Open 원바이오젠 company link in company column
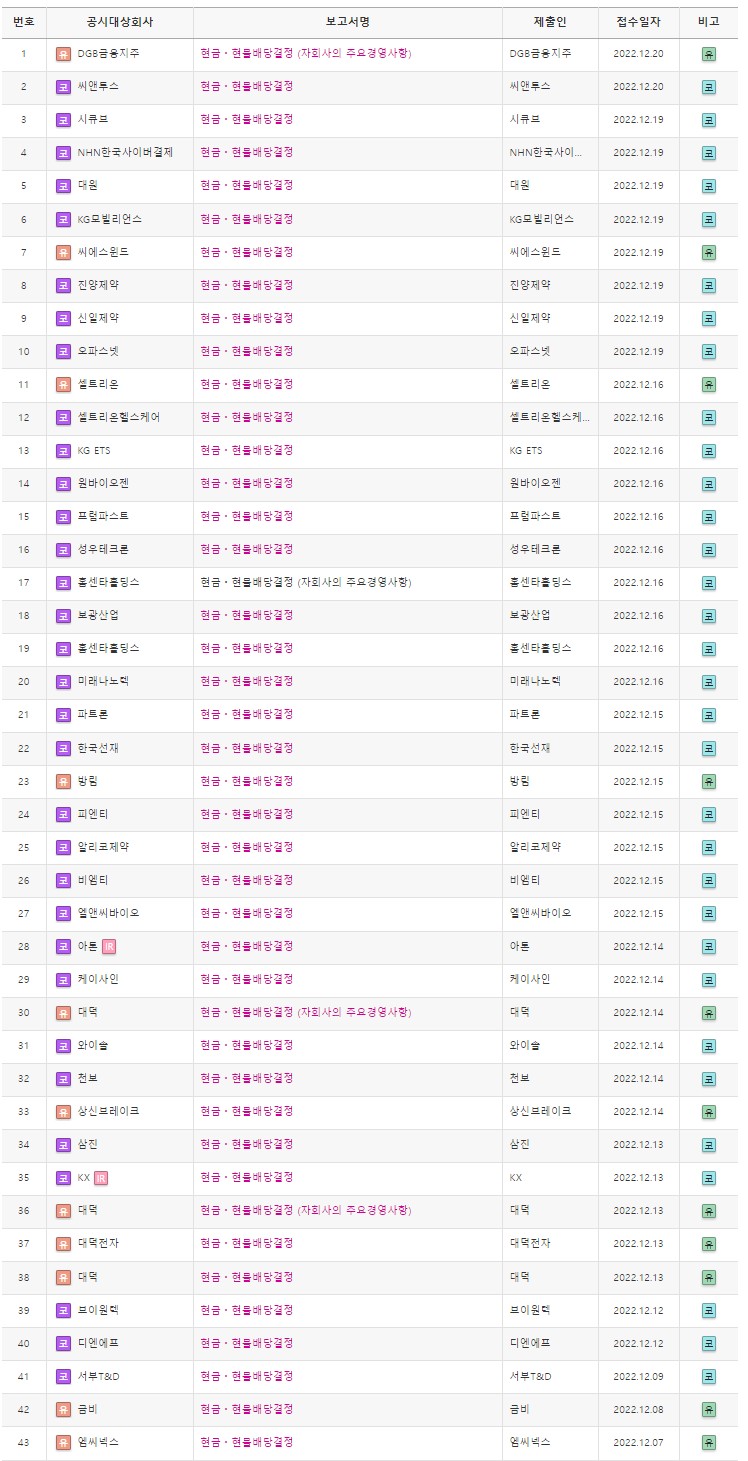The image size is (748, 1461). (x=103, y=483)
